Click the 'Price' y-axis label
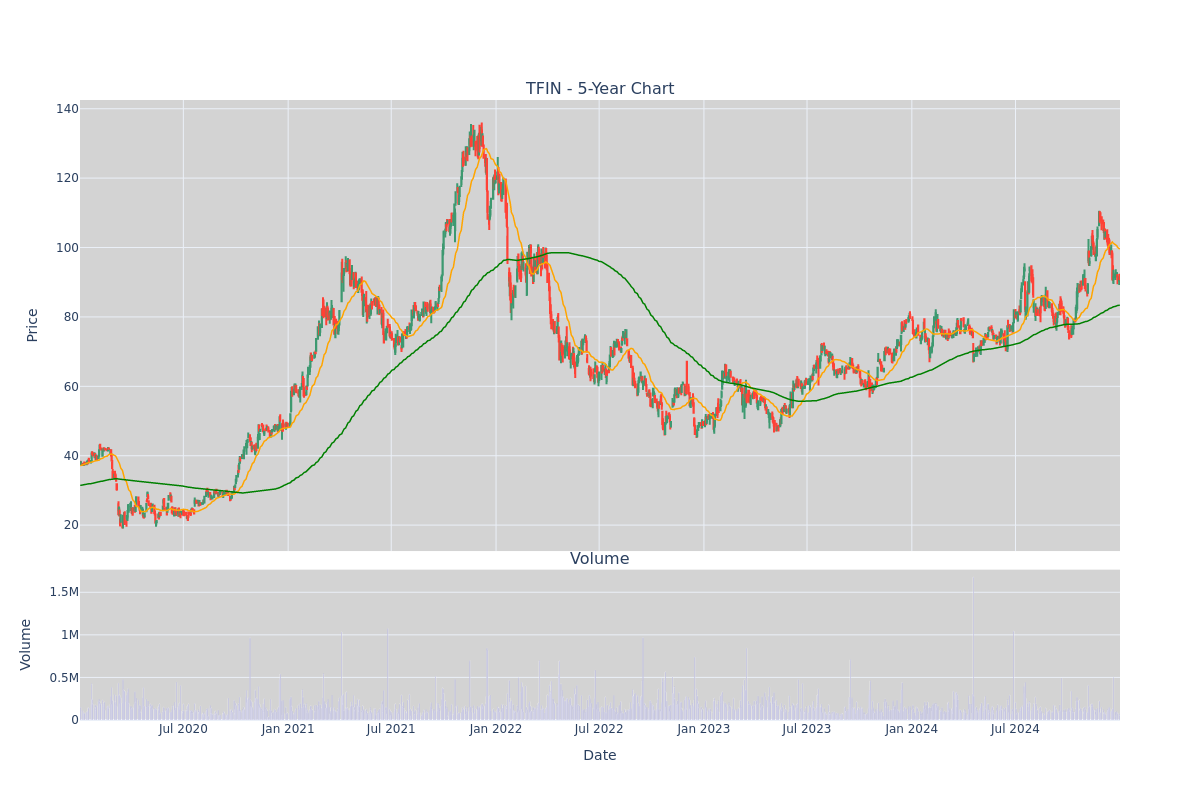 tap(32, 325)
